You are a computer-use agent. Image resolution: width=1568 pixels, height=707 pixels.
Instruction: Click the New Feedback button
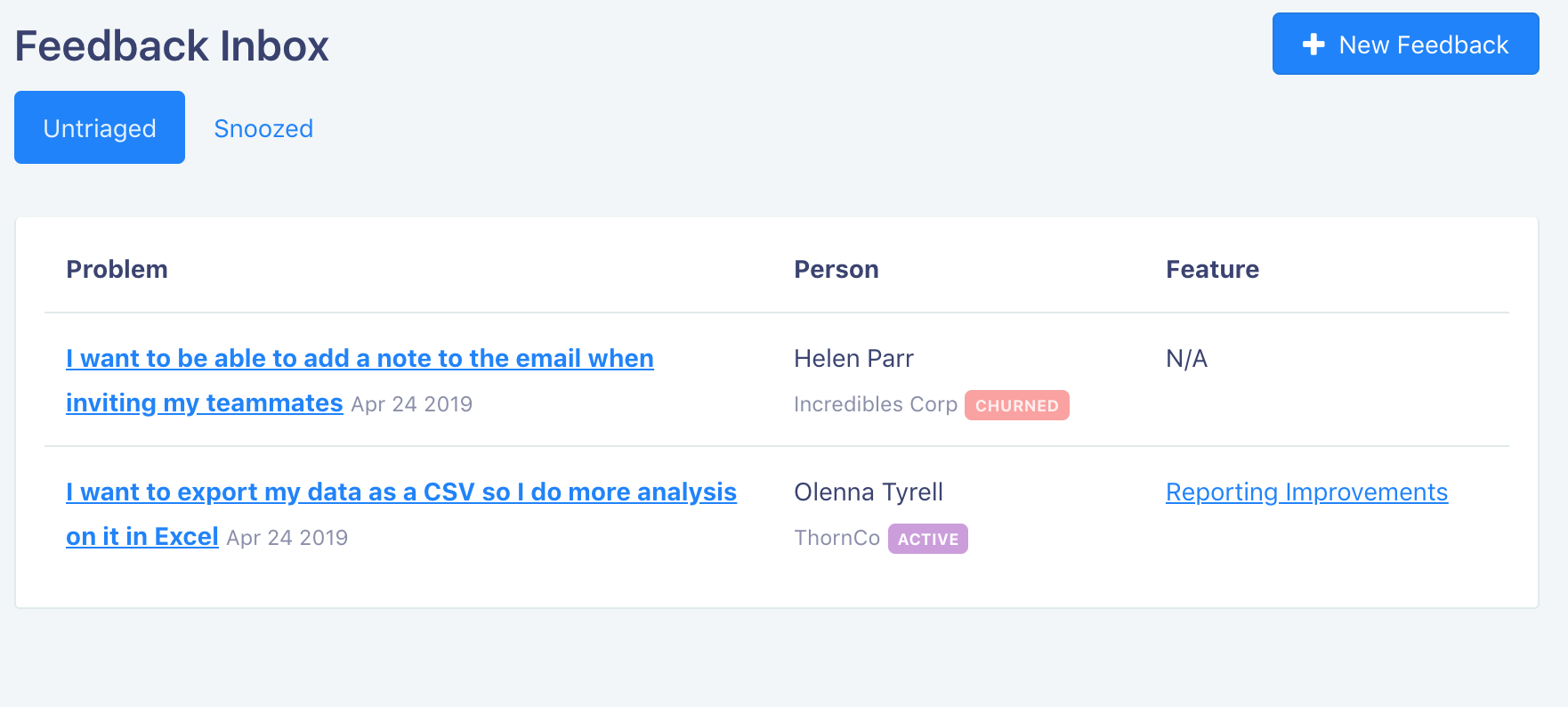click(1405, 44)
